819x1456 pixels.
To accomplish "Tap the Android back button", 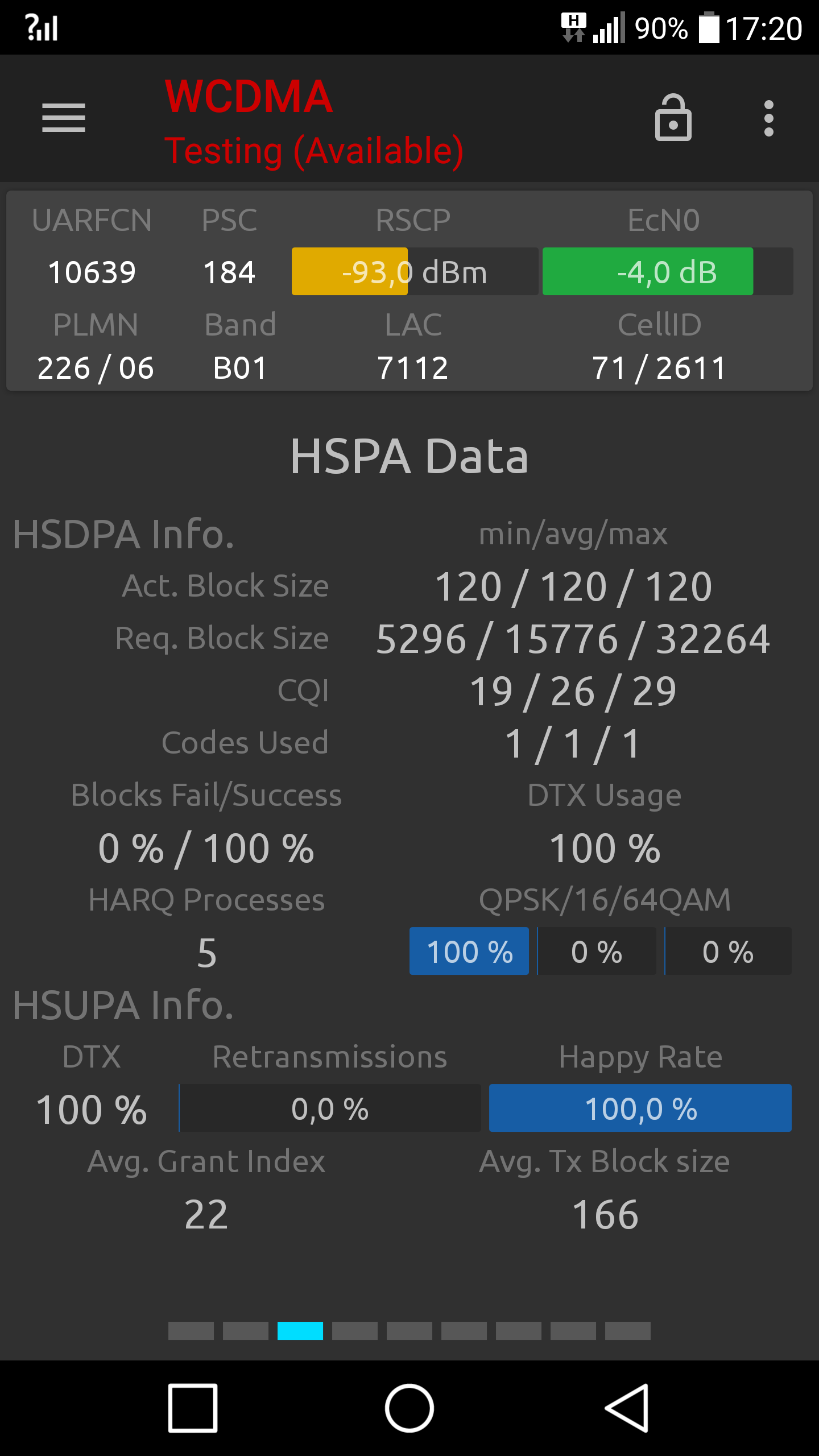I will coord(627,1408).
